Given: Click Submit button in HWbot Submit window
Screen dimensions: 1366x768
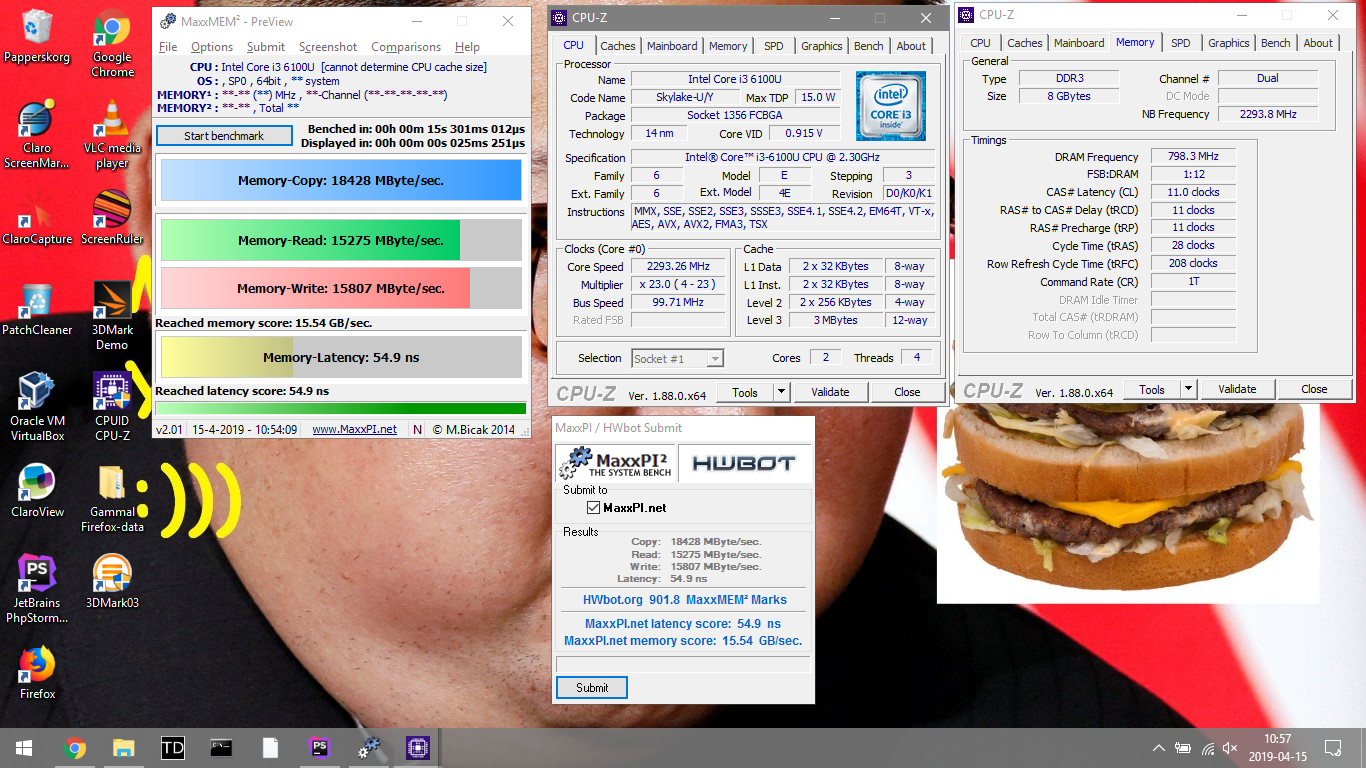Looking at the screenshot, I should point(592,688).
